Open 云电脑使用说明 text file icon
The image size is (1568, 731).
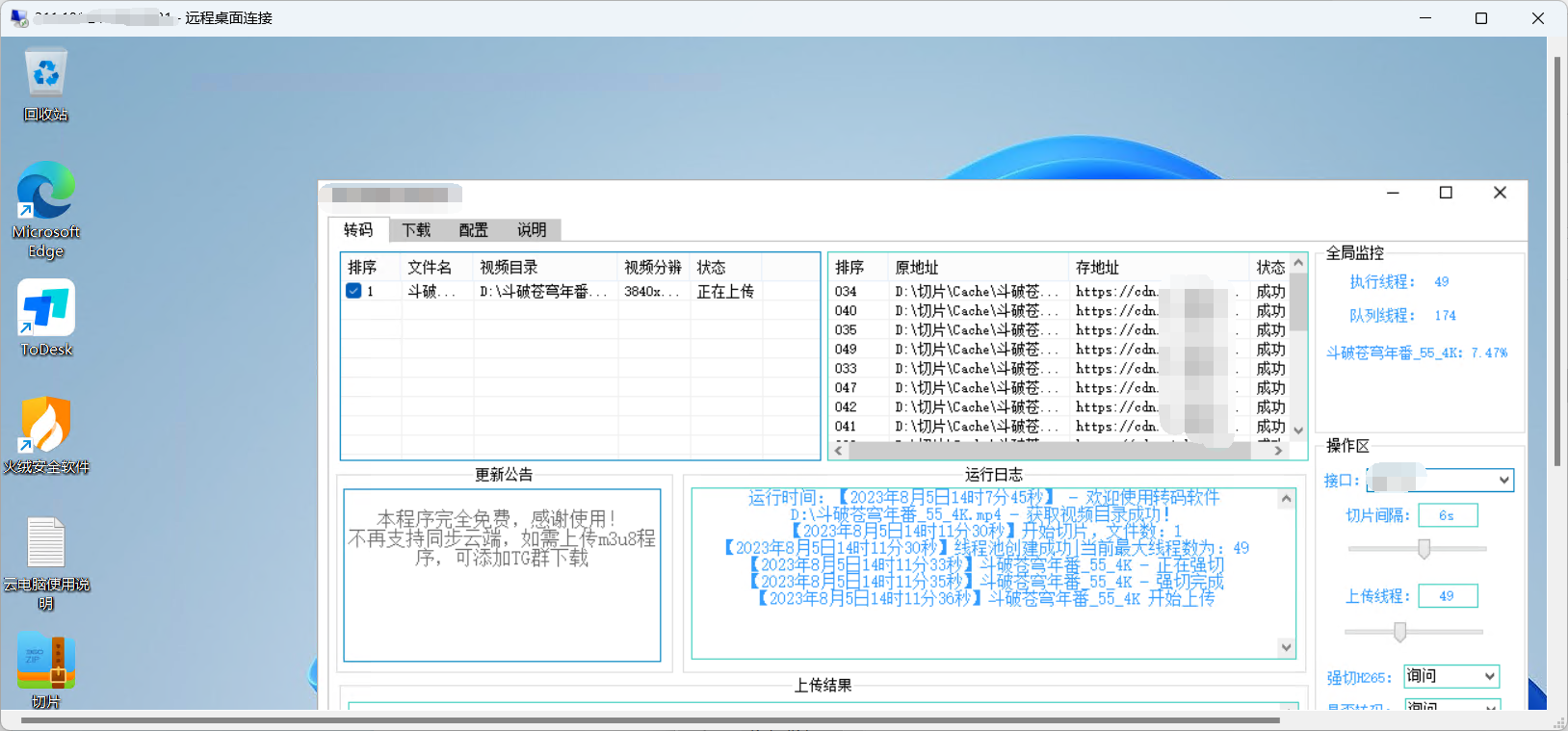coord(45,543)
